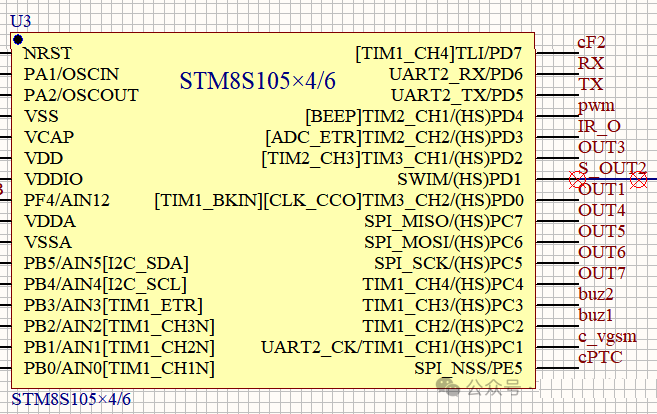Click the left red cross marker near S_OUT2

(576, 180)
